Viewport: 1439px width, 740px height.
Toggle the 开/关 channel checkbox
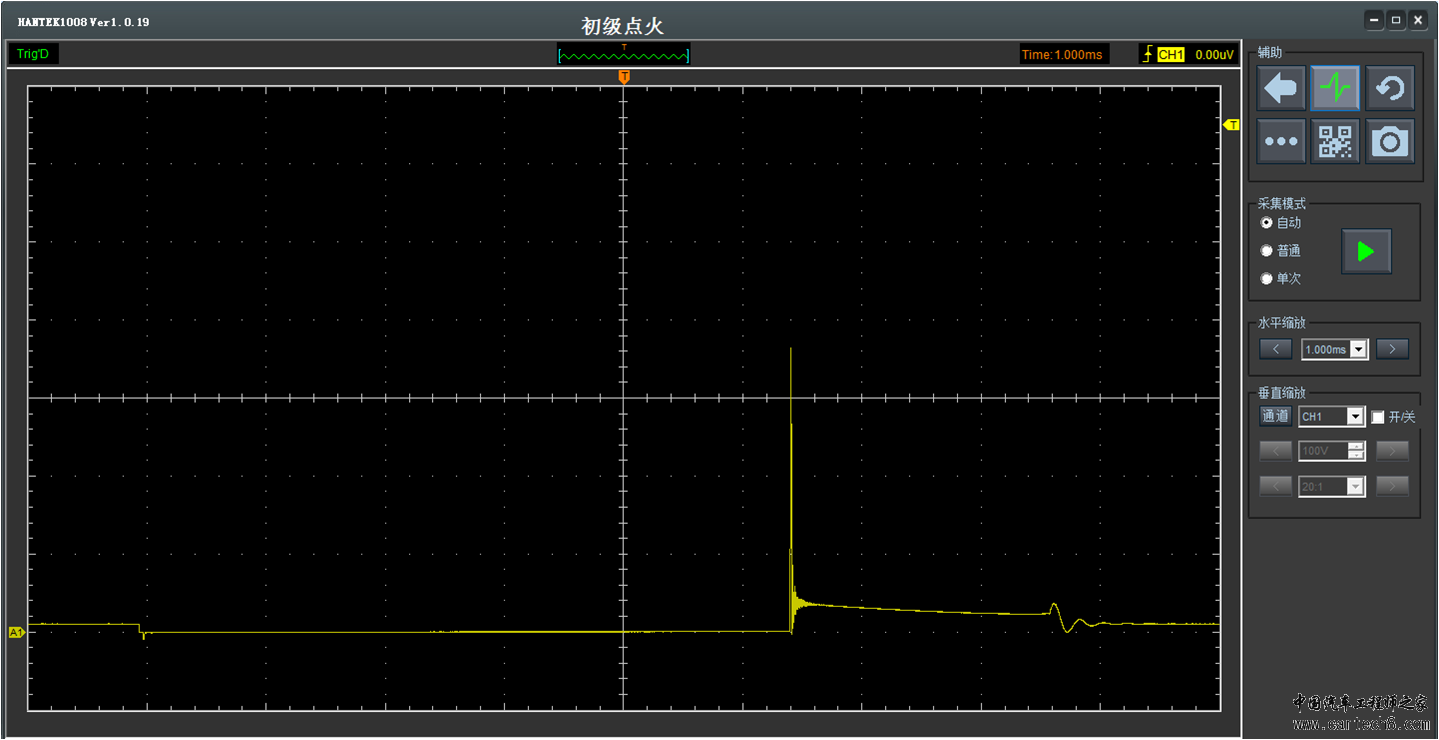point(1378,417)
